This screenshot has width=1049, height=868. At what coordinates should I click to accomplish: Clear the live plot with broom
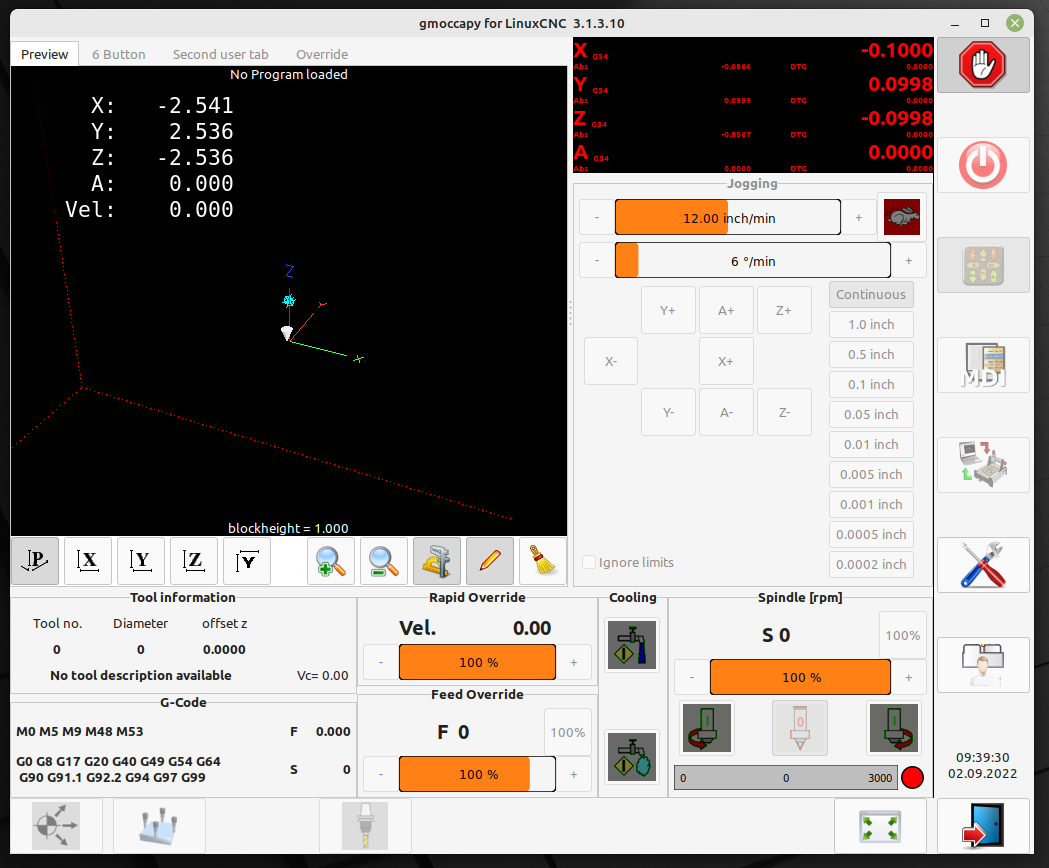click(543, 561)
